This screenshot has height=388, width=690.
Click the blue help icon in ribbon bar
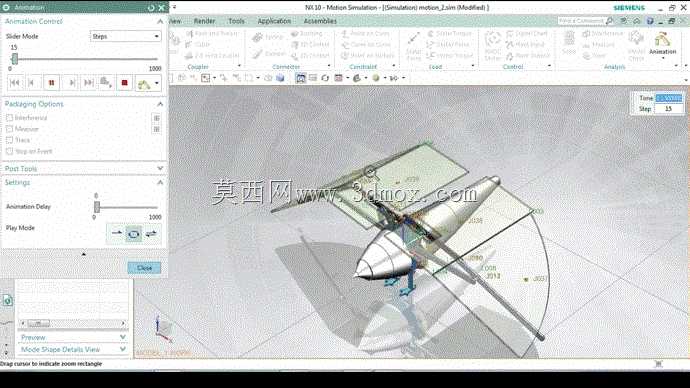650,21
